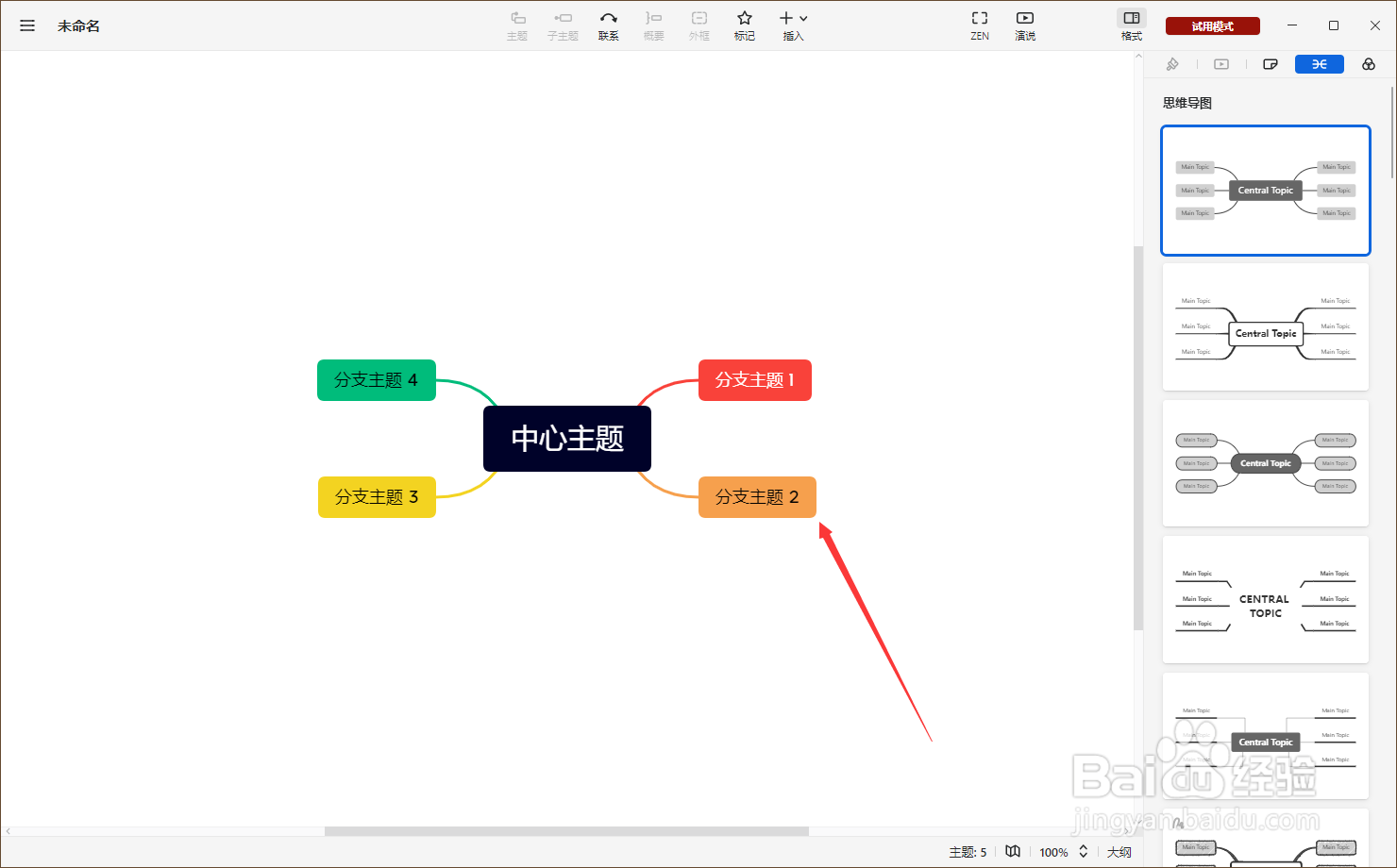Select the orange 分支主题 2 node

pyautogui.click(x=757, y=497)
